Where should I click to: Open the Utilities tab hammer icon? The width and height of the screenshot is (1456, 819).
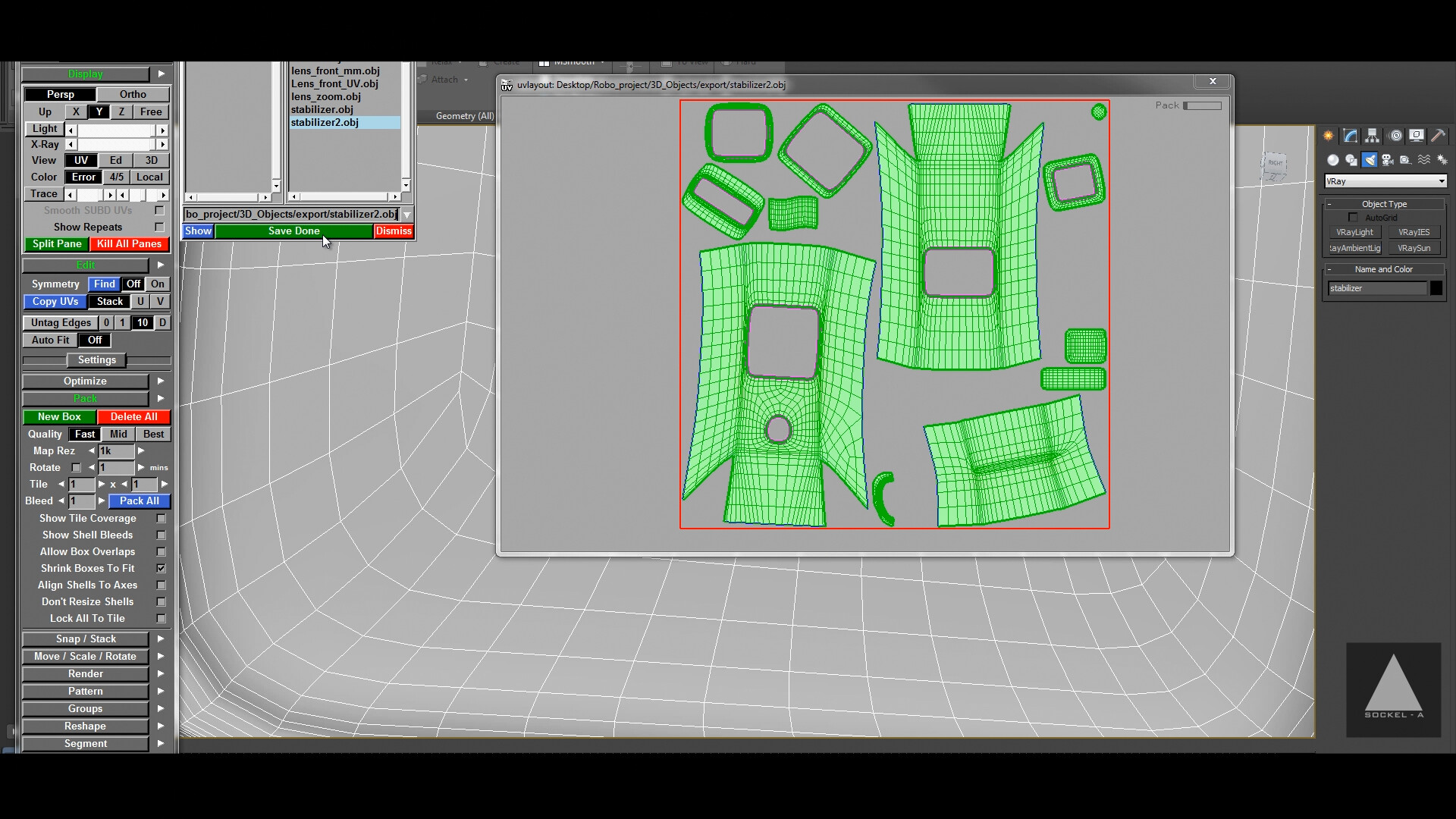pyautogui.click(x=1439, y=136)
